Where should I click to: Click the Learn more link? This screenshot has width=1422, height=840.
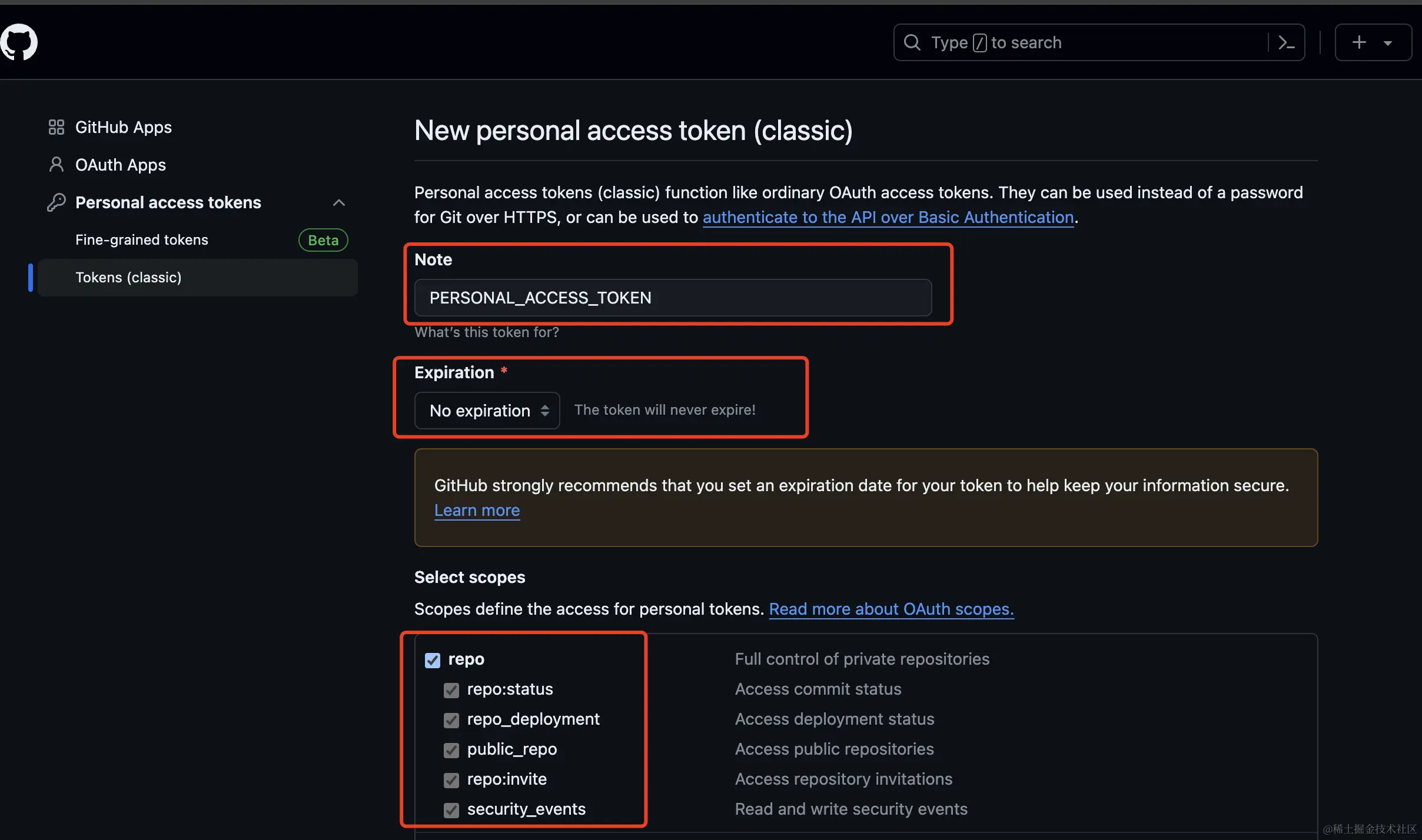click(x=477, y=510)
